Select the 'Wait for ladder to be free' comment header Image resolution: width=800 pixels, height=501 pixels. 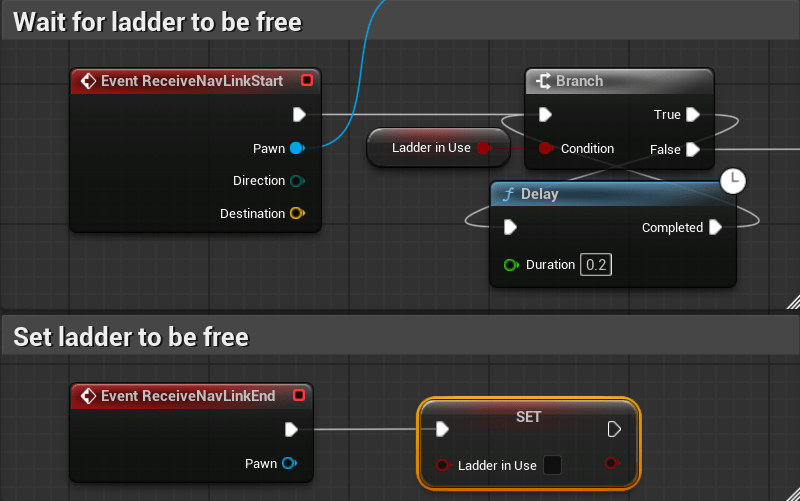pos(158,21)
